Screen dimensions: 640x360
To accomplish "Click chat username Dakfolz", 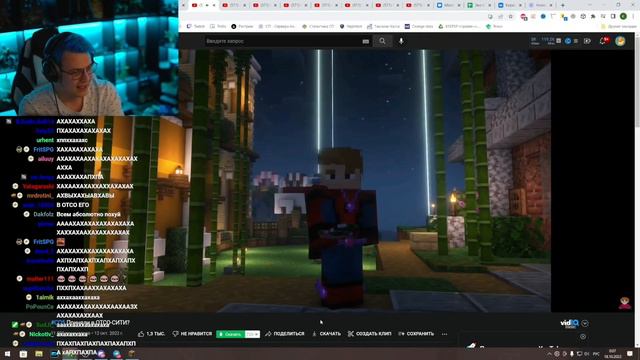I will (43, 214).
